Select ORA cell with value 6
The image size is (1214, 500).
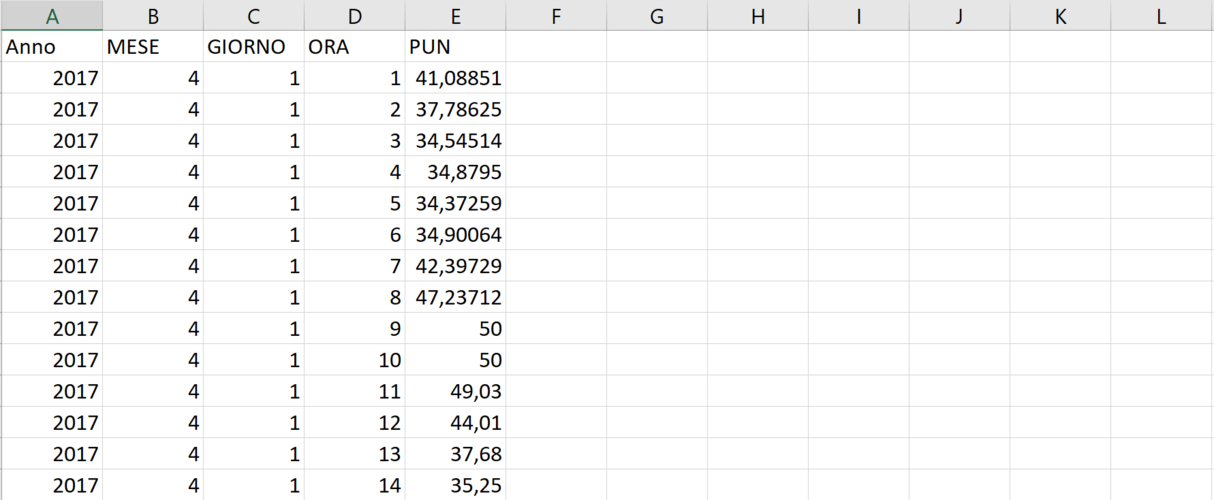[x=355, y=235]
